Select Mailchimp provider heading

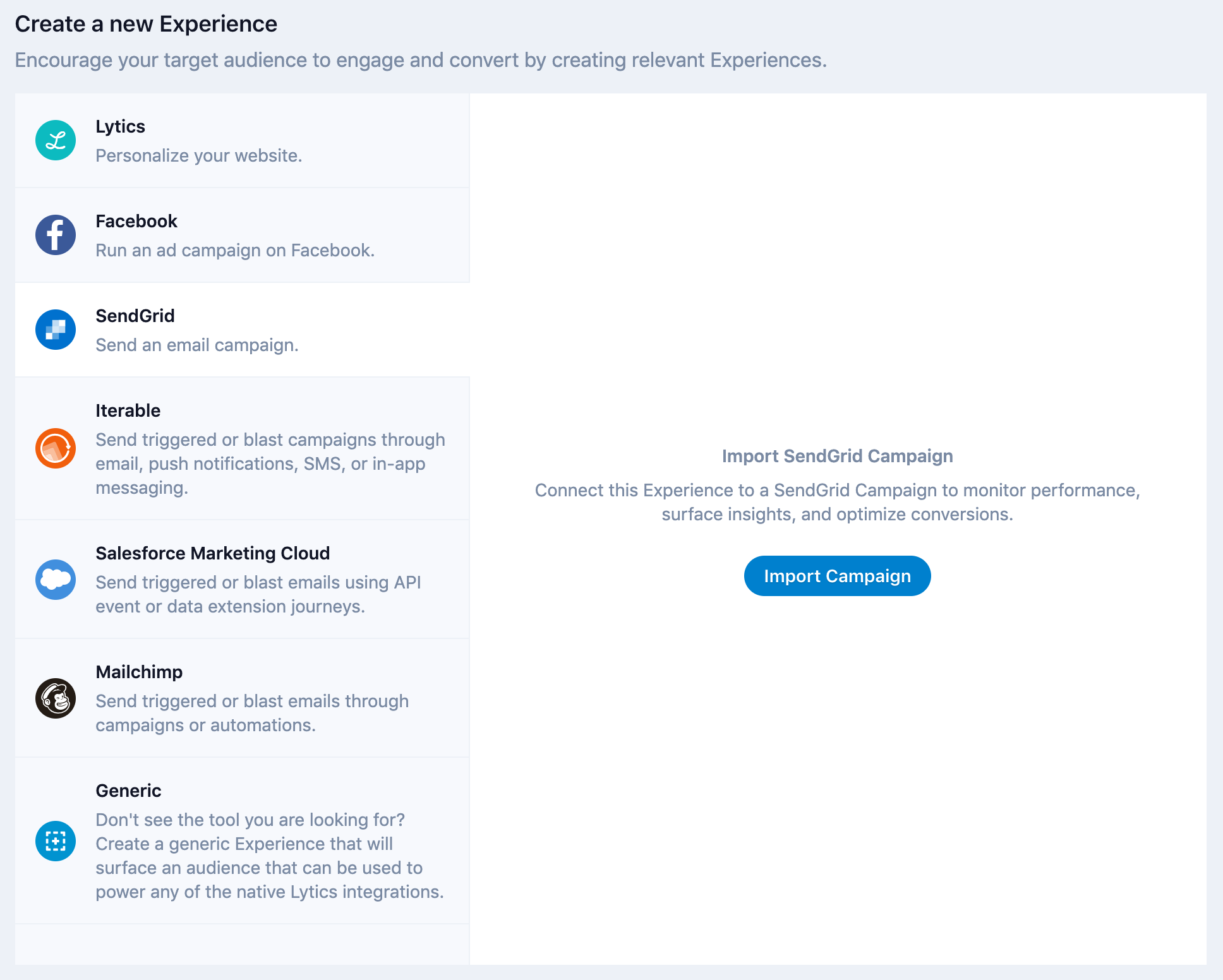(139, 672)
